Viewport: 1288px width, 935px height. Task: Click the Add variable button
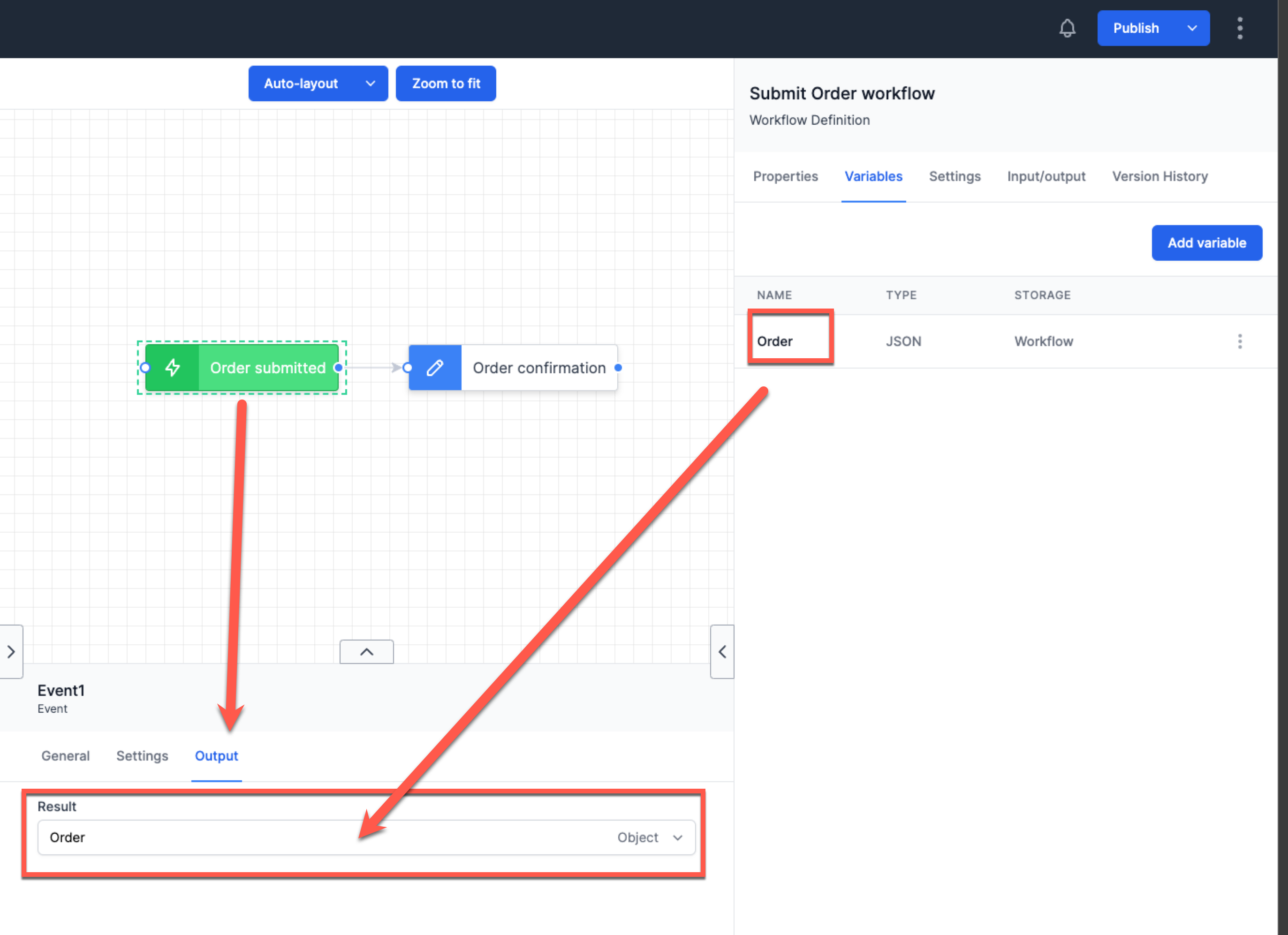(x=1207, y=242)
